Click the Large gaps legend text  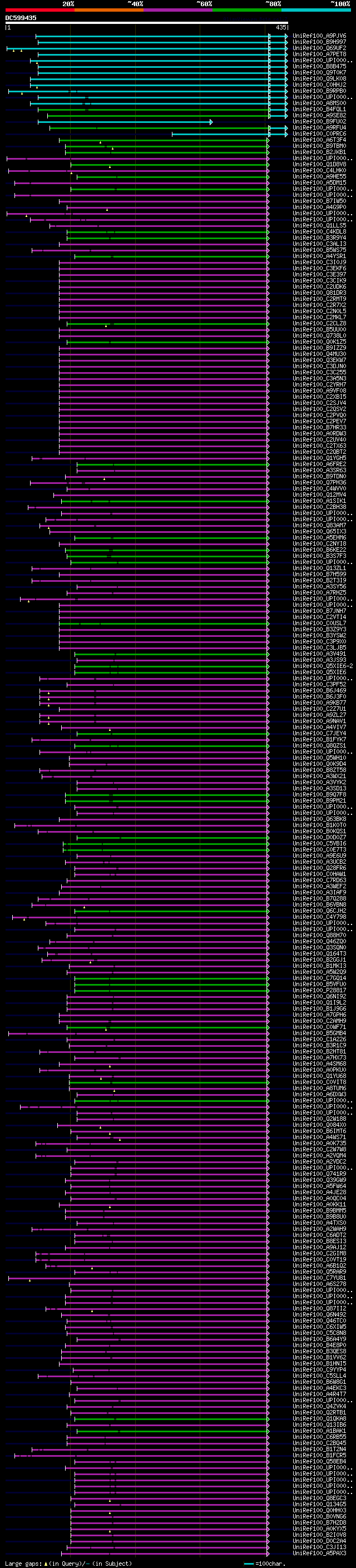pyautogui.click(x=68, y=1564)
